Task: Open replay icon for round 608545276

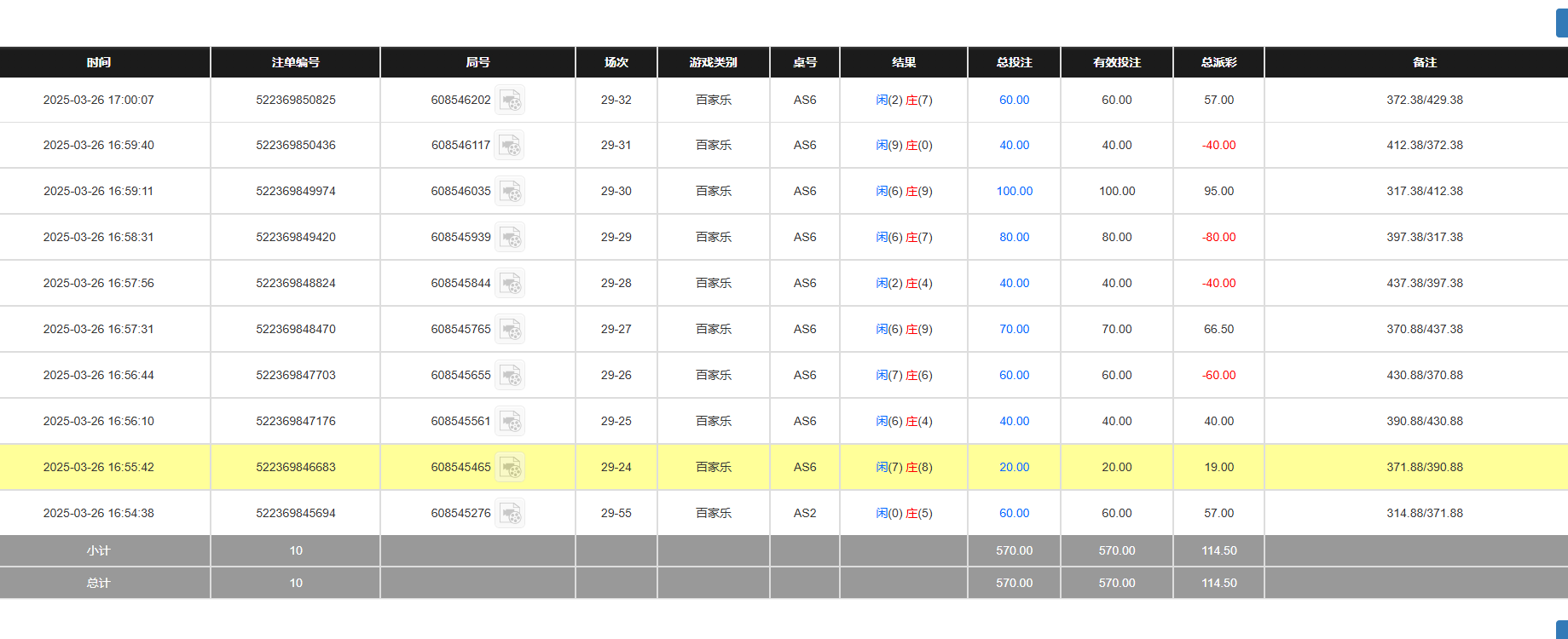Action: [x=510, y=514]
